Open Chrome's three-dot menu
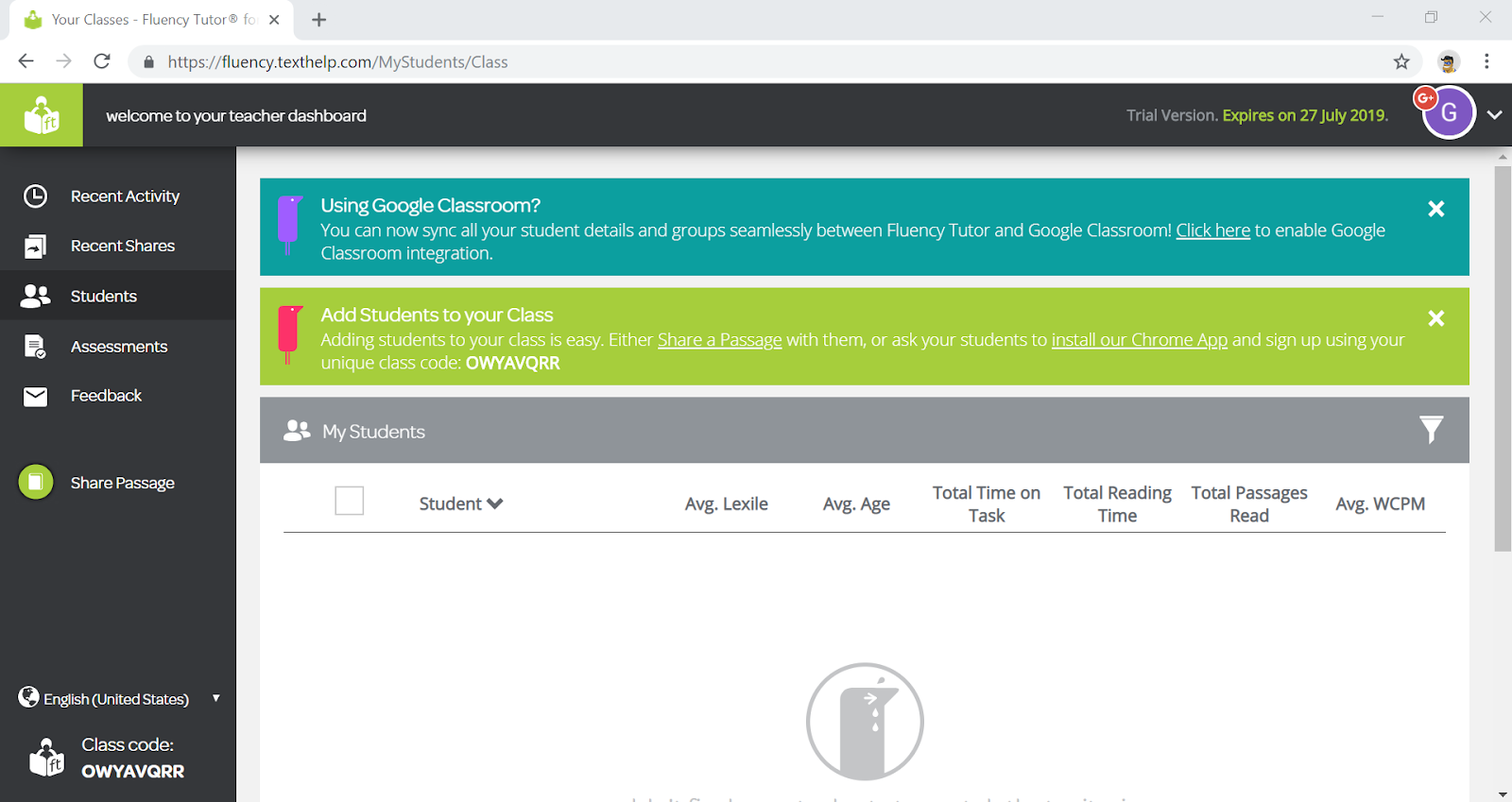The height and width of the screenshot is (802, 1512). 1486,61
